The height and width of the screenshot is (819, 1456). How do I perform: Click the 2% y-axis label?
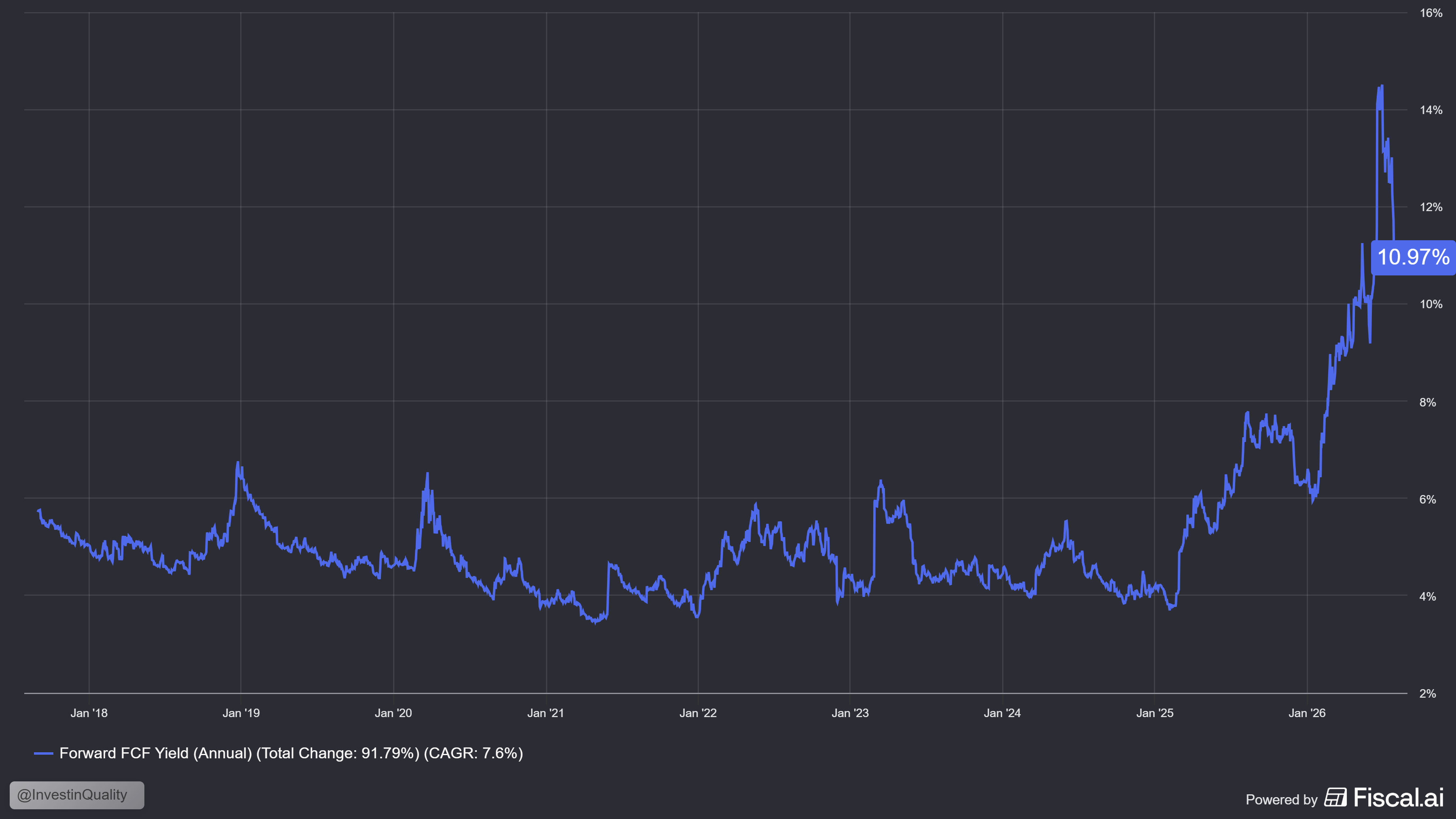[x=1428, y=694]
